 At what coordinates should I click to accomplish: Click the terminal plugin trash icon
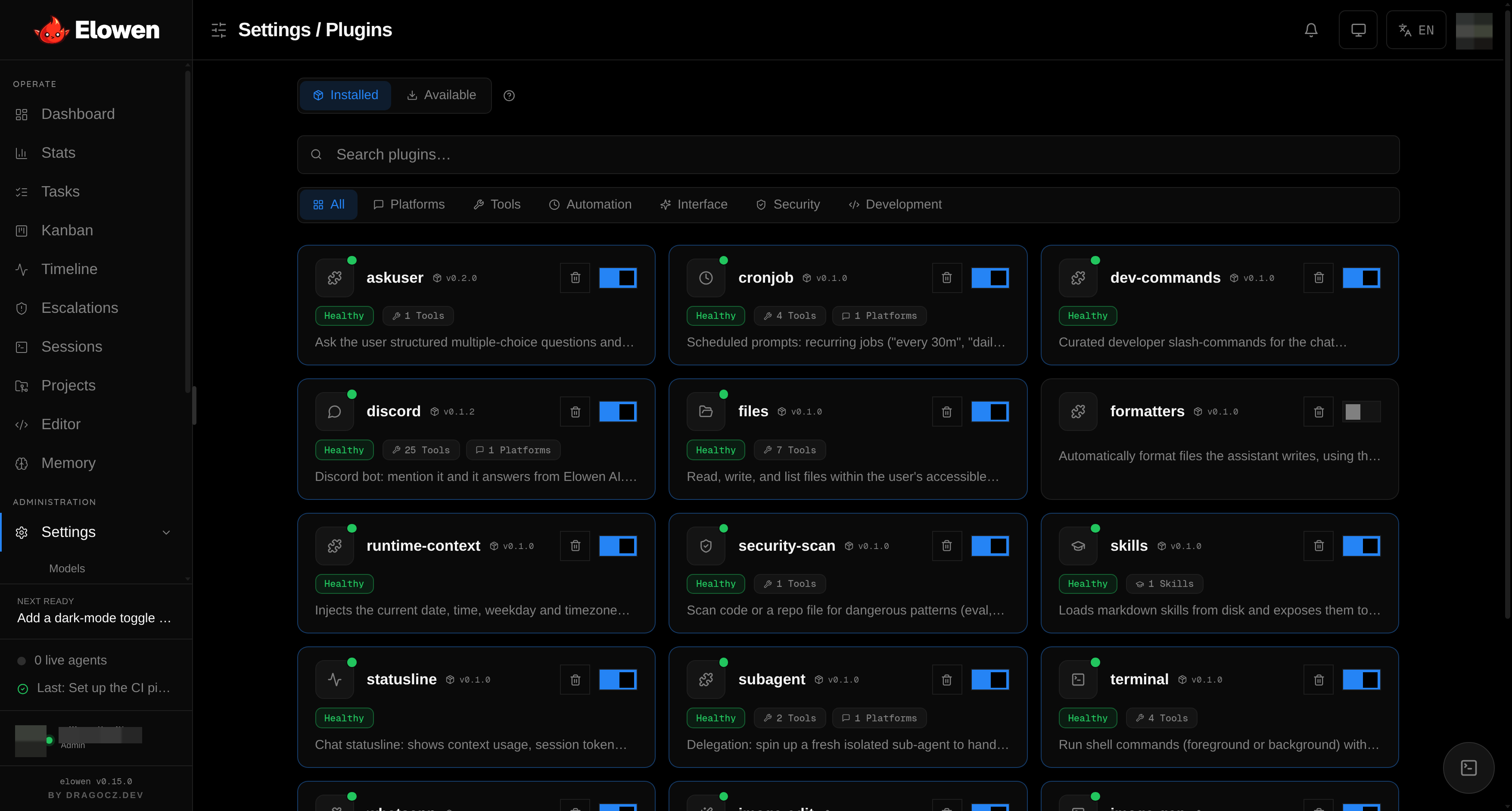[1318, 680]
